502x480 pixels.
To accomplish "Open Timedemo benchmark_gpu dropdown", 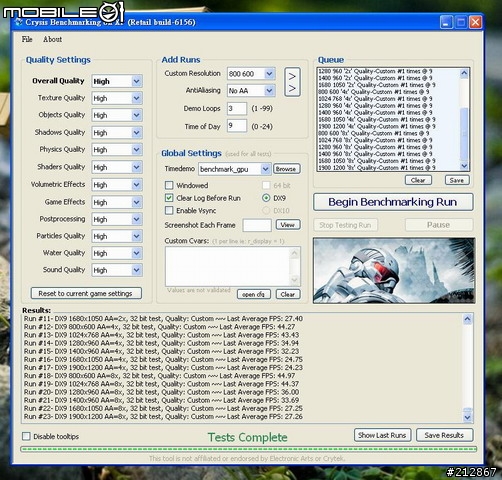I will 265,169.
